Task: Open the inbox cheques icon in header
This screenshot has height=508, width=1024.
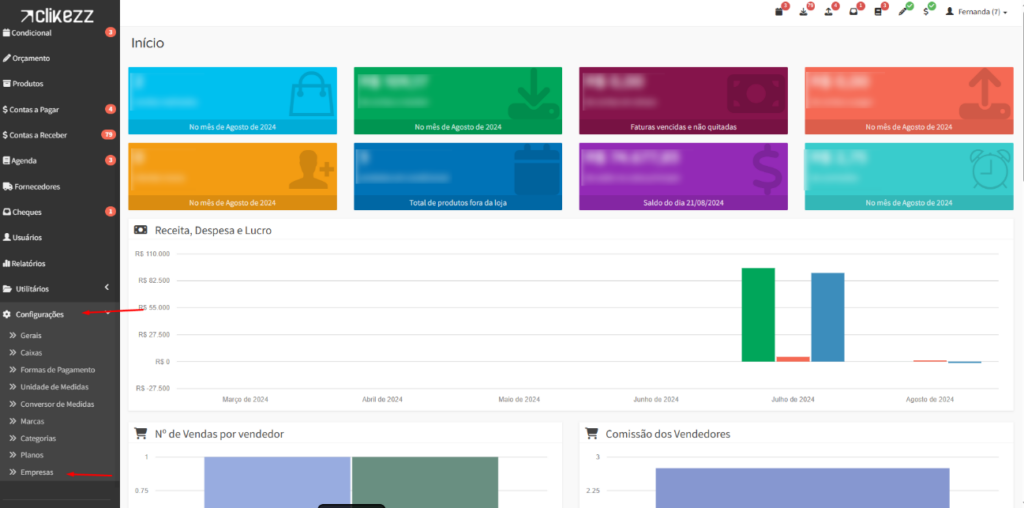Action: (x=853, y=12)
